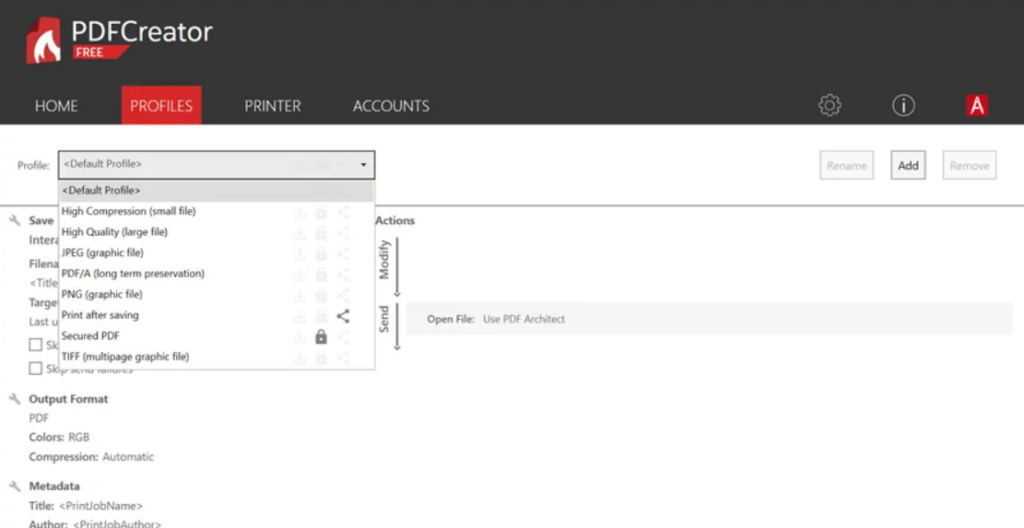Click the Send actions label
Viewport: 1024px width, 528px height.
click(x=384, y=319)
